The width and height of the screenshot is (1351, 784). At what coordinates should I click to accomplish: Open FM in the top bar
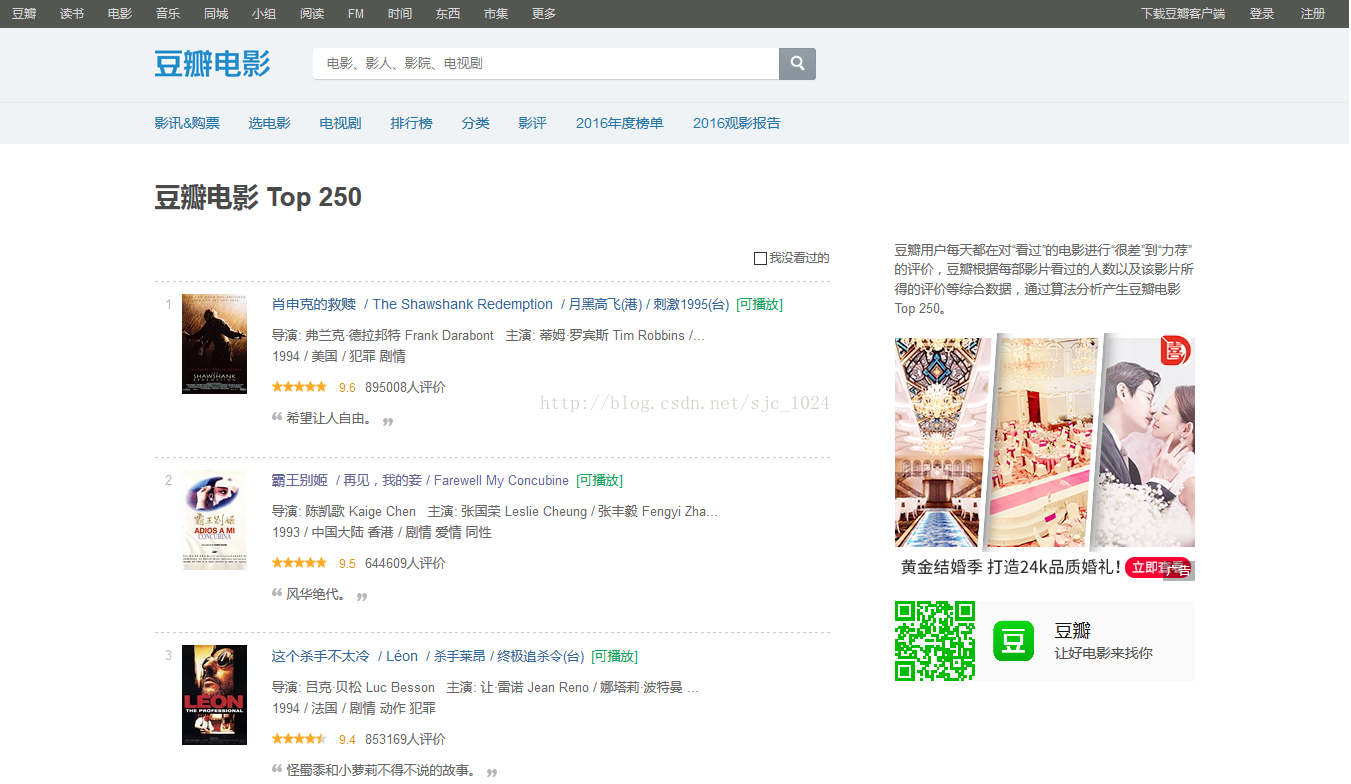coord(356,14)
